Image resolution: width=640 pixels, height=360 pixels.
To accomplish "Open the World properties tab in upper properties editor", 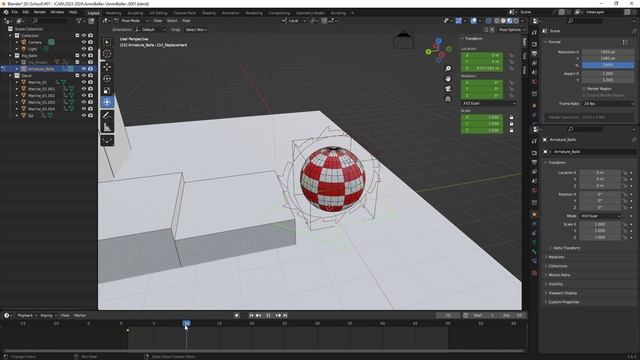I will pos(534,82).
